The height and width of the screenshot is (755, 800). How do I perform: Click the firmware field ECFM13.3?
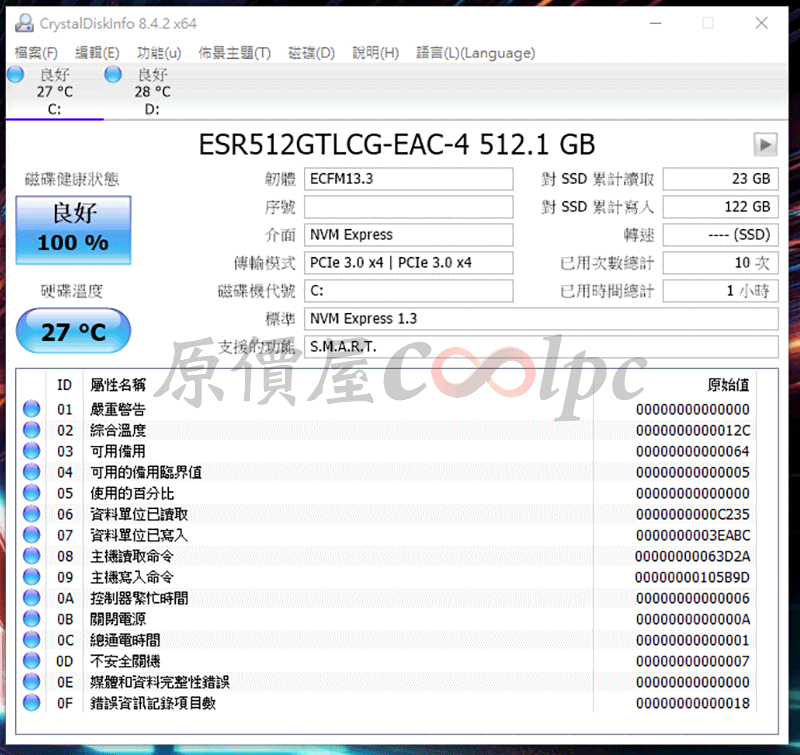click(409, 179)
